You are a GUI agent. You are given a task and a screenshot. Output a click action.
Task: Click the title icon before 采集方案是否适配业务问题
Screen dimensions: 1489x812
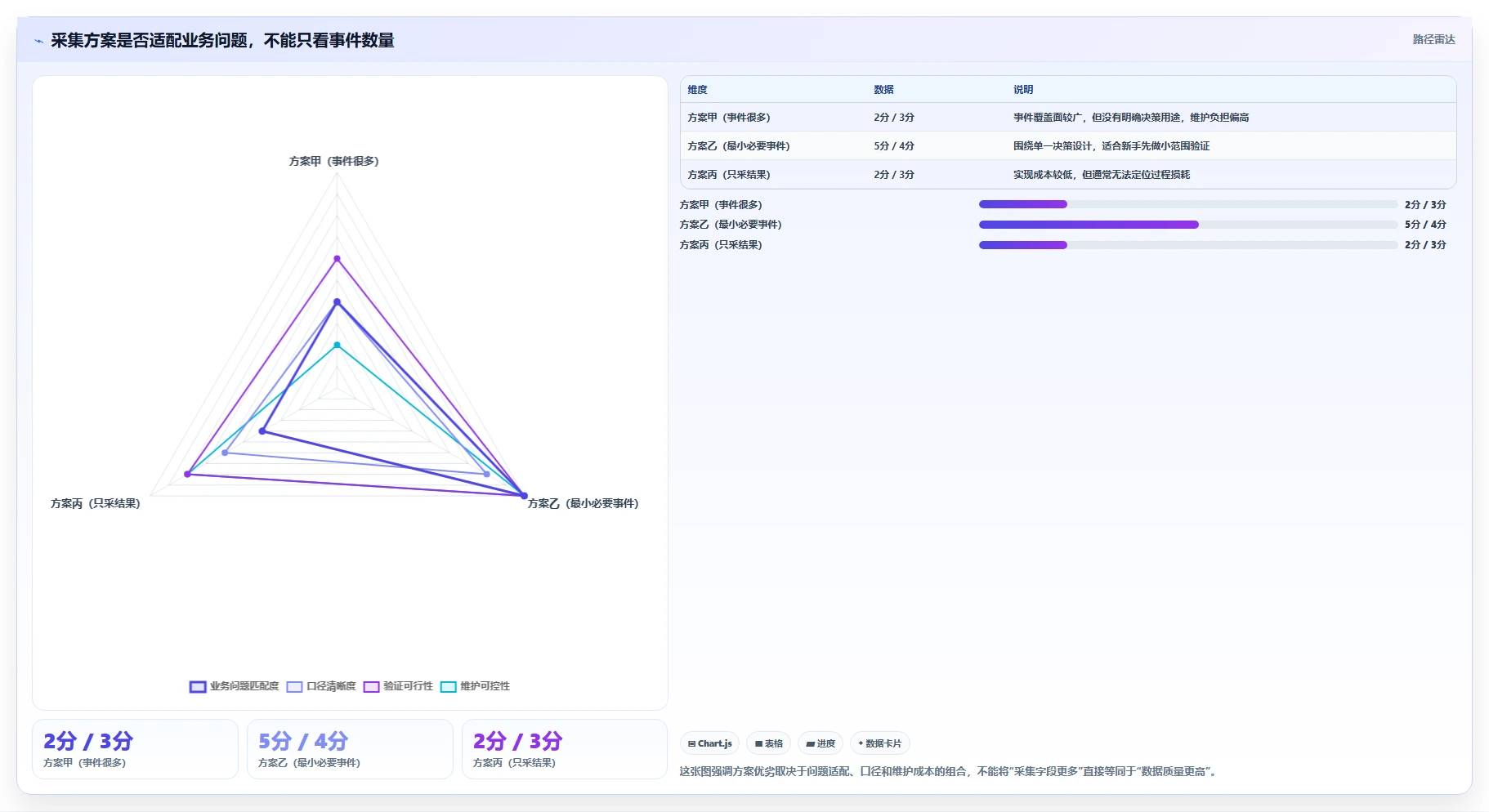[x=38, y=41]
